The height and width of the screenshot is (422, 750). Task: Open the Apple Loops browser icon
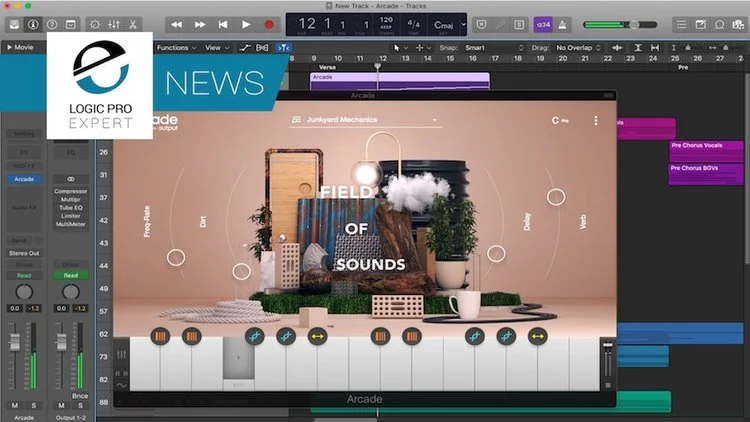pos(719,24)
